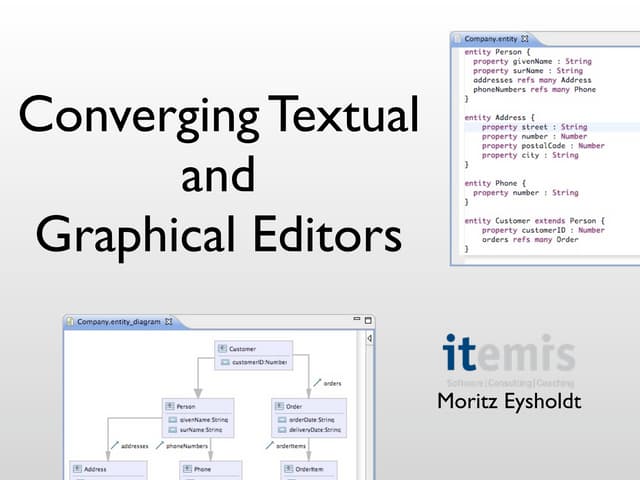Image resolution: width=640 pixels, height=480 pixels.
Task: Select the Person entity node icon
Action: pyautogui.click(x=170, y=407)
